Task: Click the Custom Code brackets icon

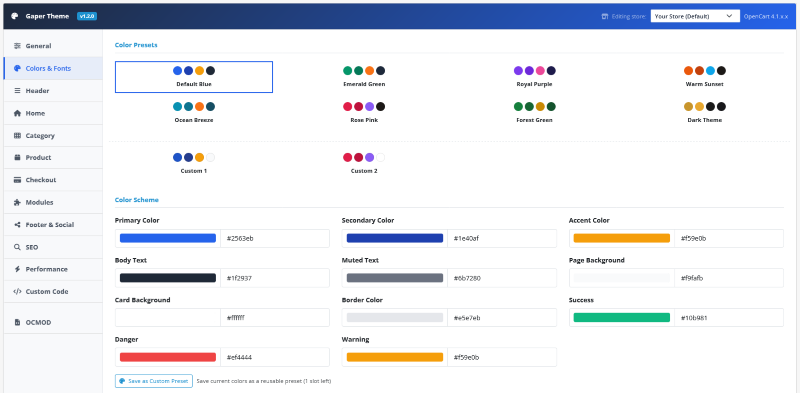Action: (17, 291)
